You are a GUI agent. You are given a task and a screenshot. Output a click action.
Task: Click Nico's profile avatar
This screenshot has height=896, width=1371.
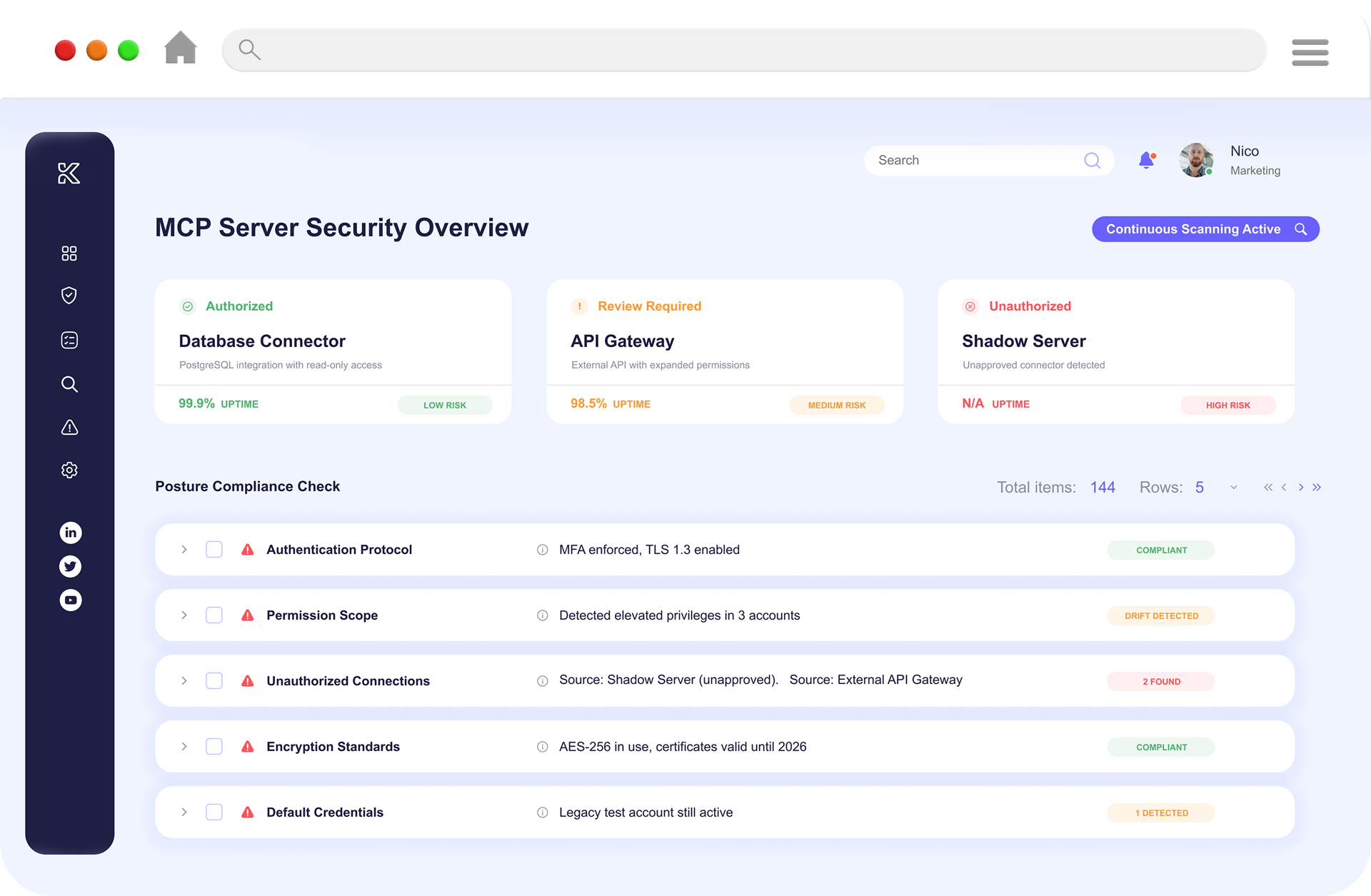point(1195,160)
